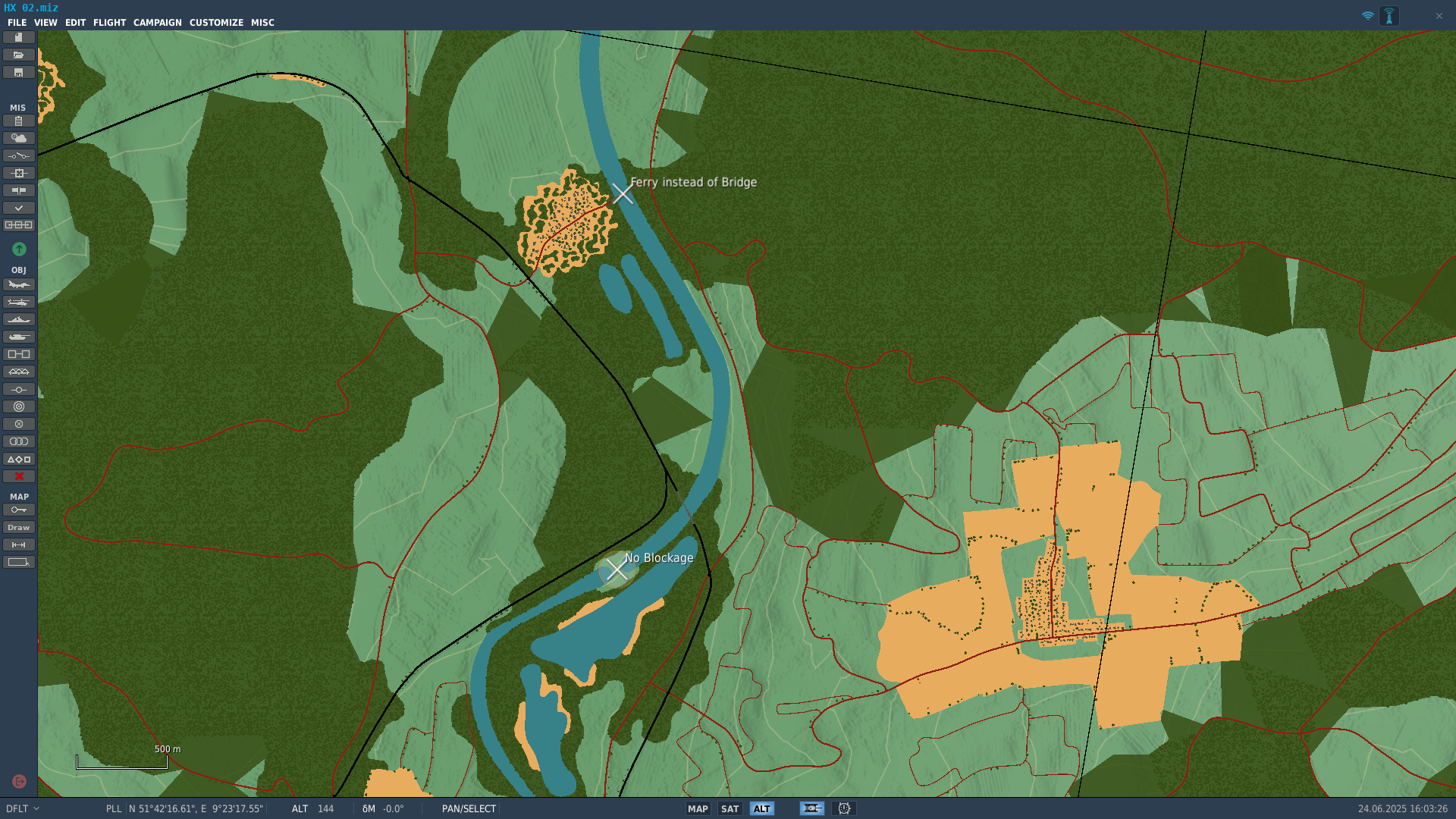Select the rectangle area selection tool
Viewport: 1456px width, 819px height.
(x=18, y=562)
